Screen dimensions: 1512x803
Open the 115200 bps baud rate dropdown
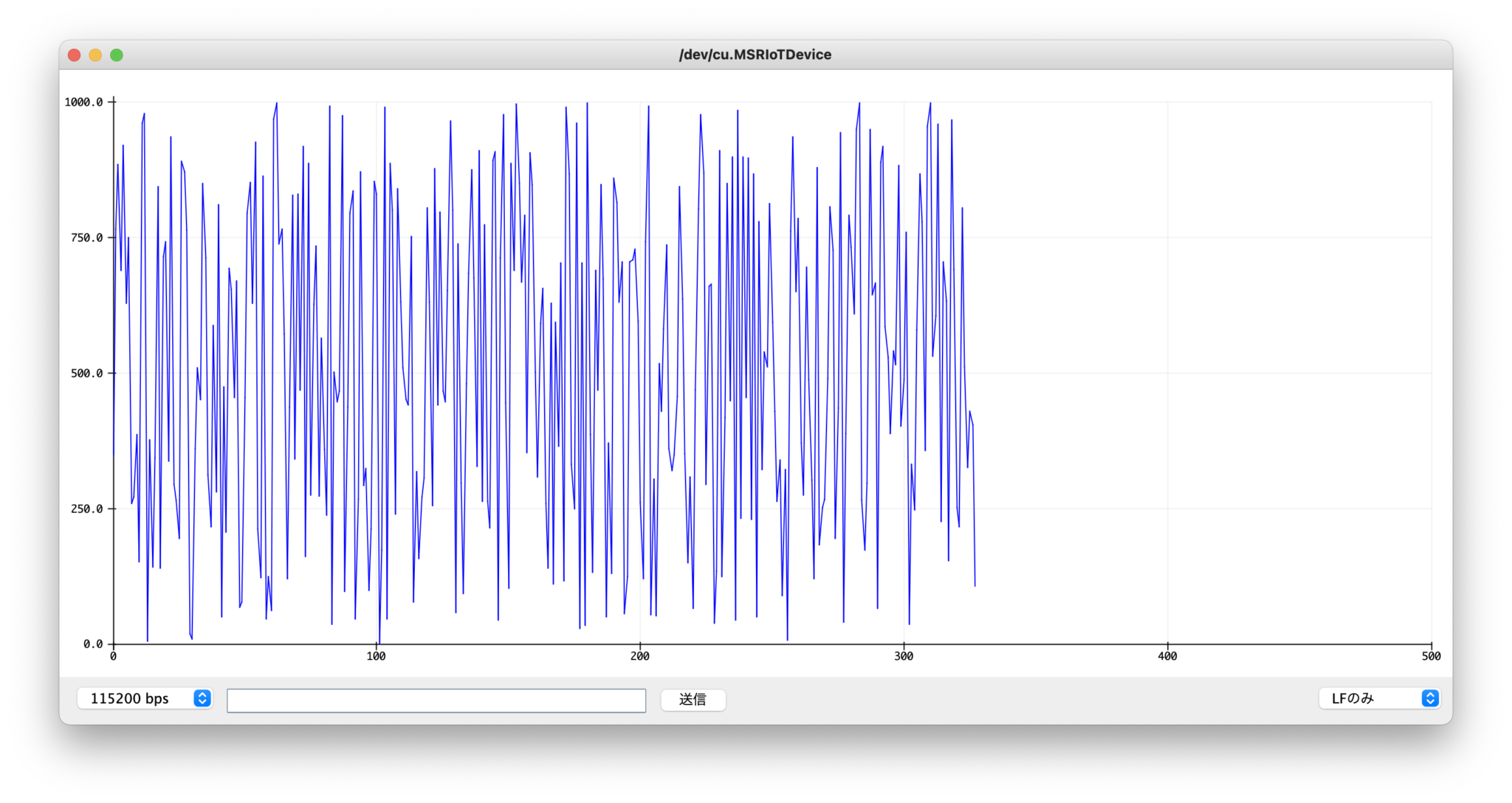(x=145, y=698)
